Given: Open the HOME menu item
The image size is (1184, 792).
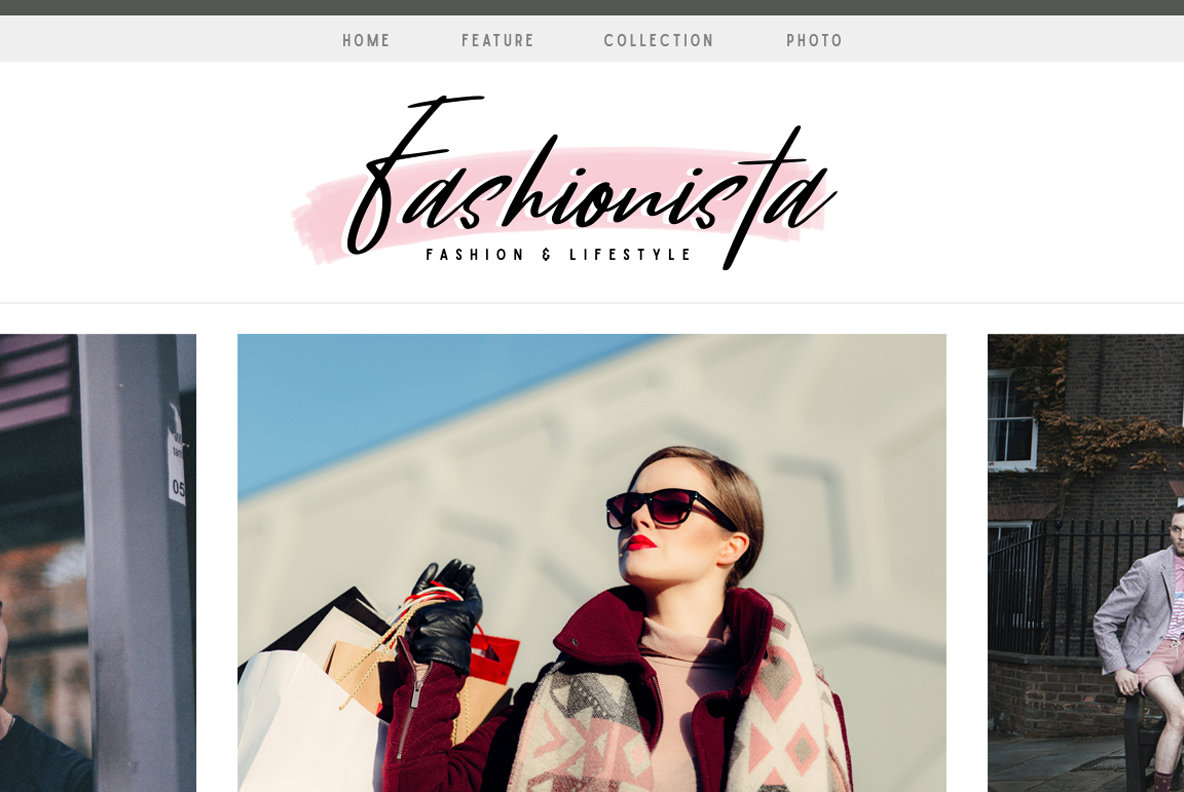Looking at the screenshot, I should 366,41.
